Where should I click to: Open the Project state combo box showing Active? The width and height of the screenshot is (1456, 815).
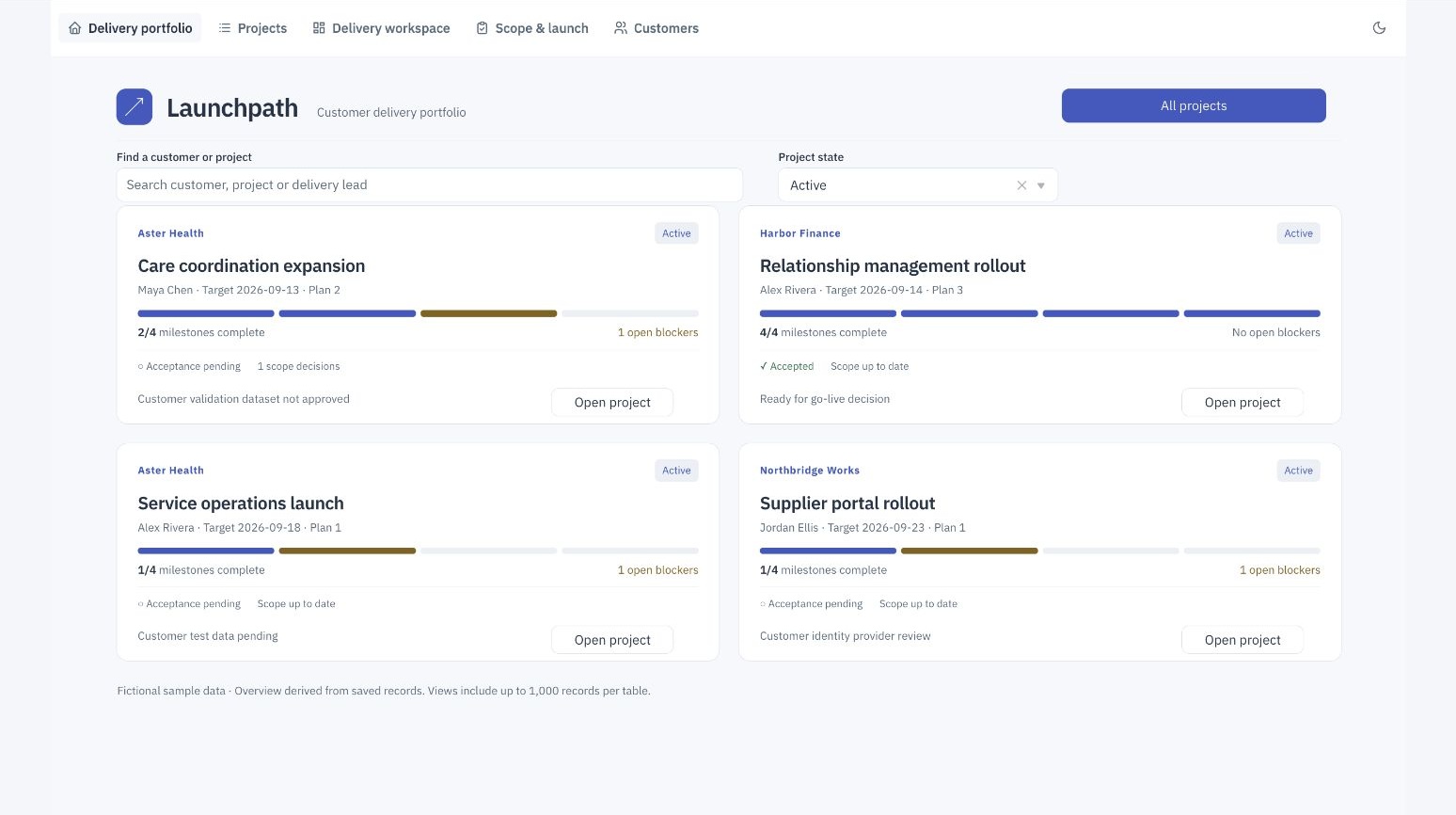918,185
